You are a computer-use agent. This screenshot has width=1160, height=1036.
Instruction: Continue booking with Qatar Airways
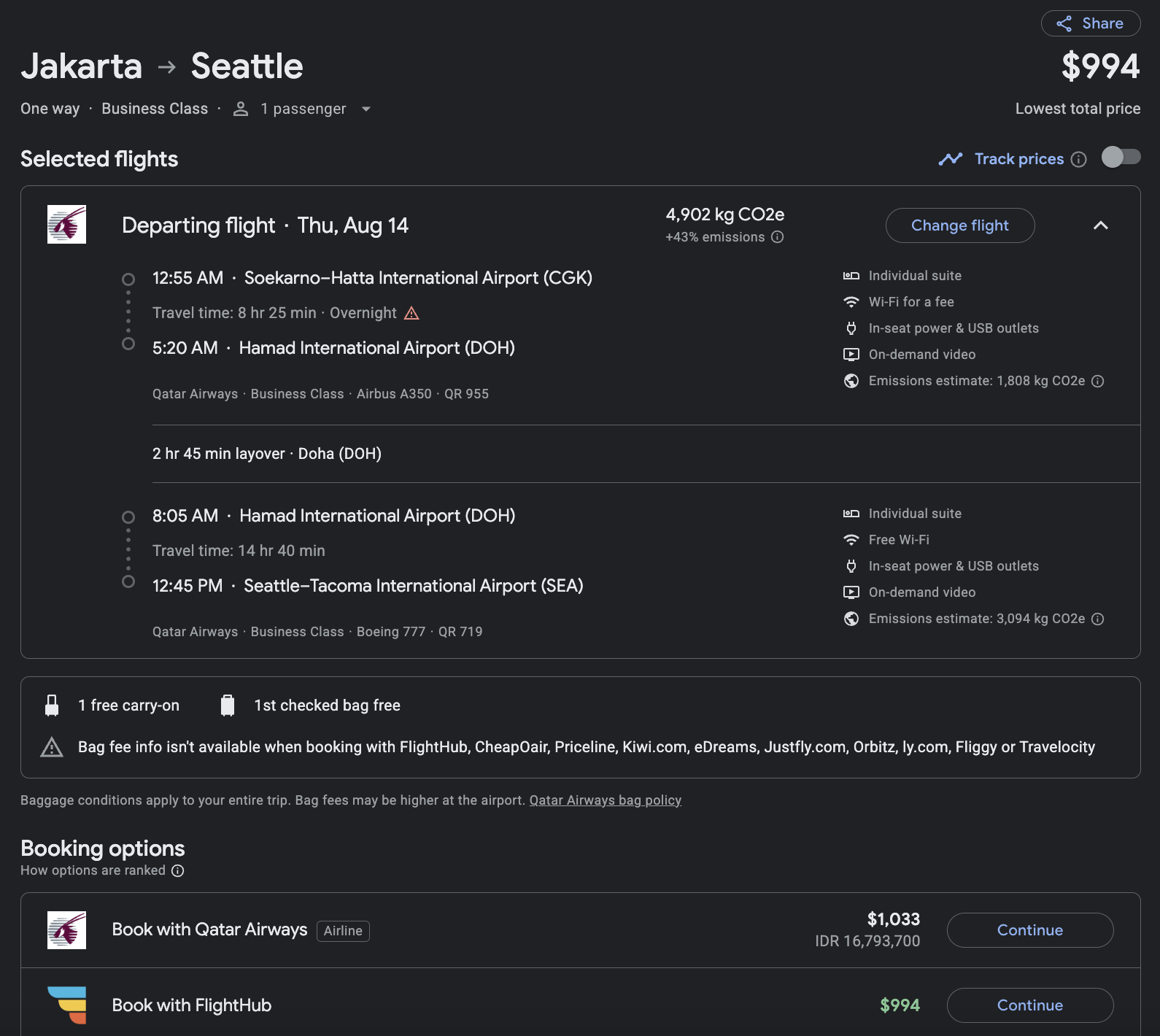[x=1029, y=930]
